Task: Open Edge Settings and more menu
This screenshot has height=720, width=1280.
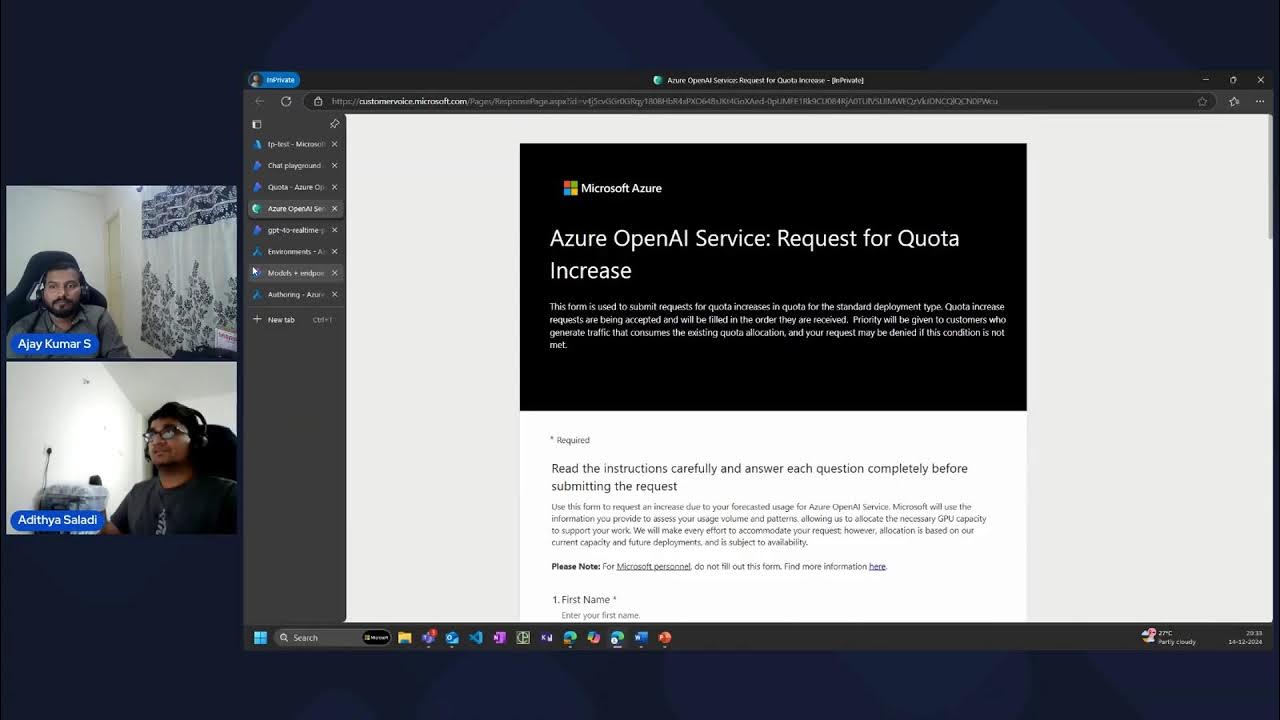Action: (x=1261, y=101)
